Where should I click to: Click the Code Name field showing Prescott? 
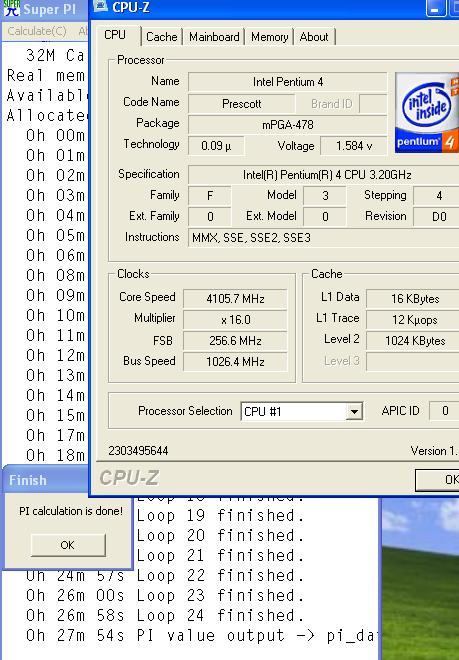tap(241, 104)
